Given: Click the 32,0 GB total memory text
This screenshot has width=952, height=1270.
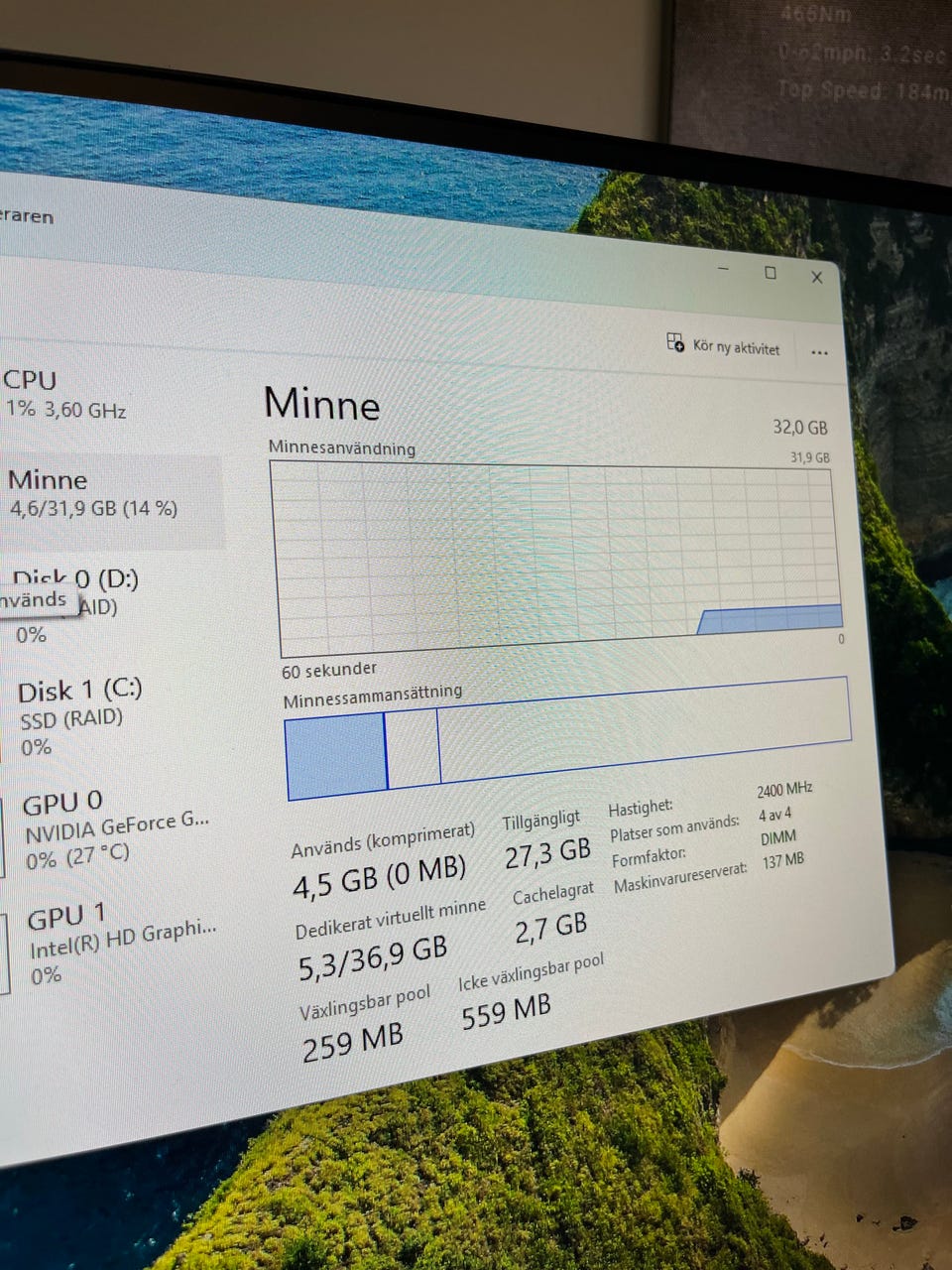Looking at the screenshot, I should tap(800, 428).
